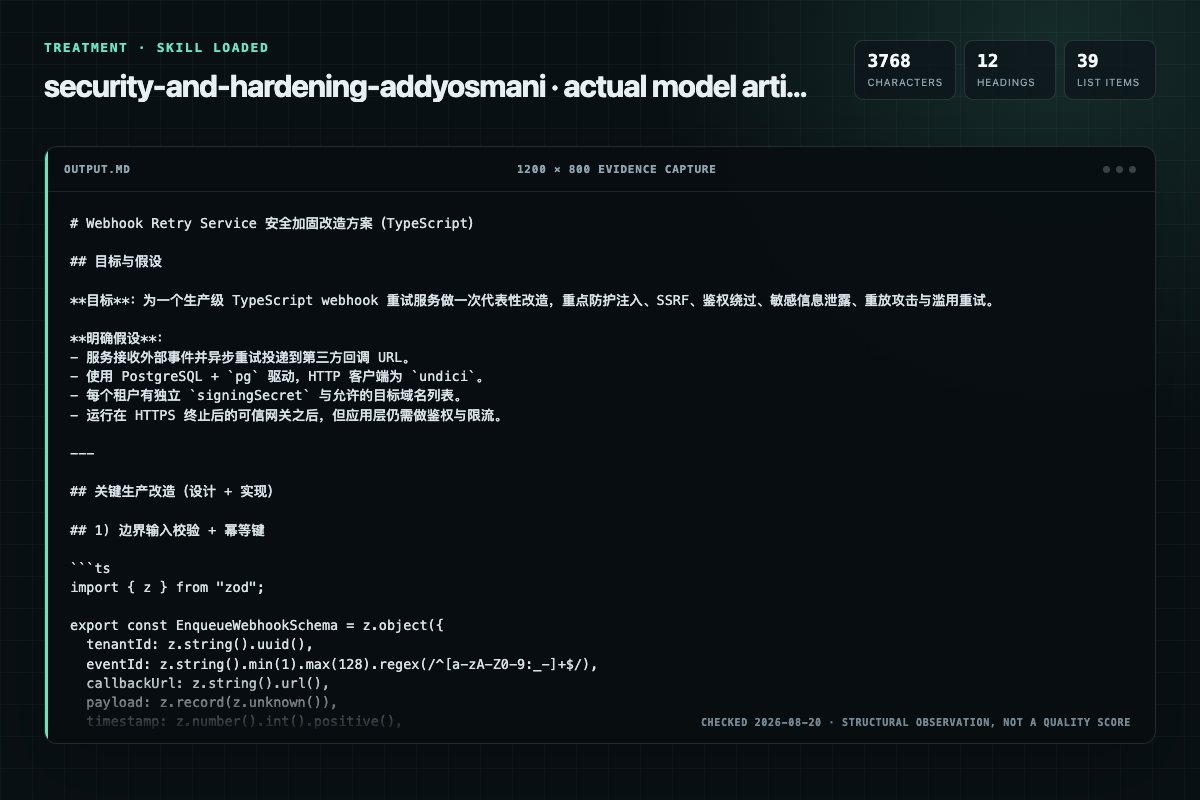Click the "## 关键生产改造（设计 + 实现）" heading
This screenshot has width=1200, height=800.
tap(172, 491)
